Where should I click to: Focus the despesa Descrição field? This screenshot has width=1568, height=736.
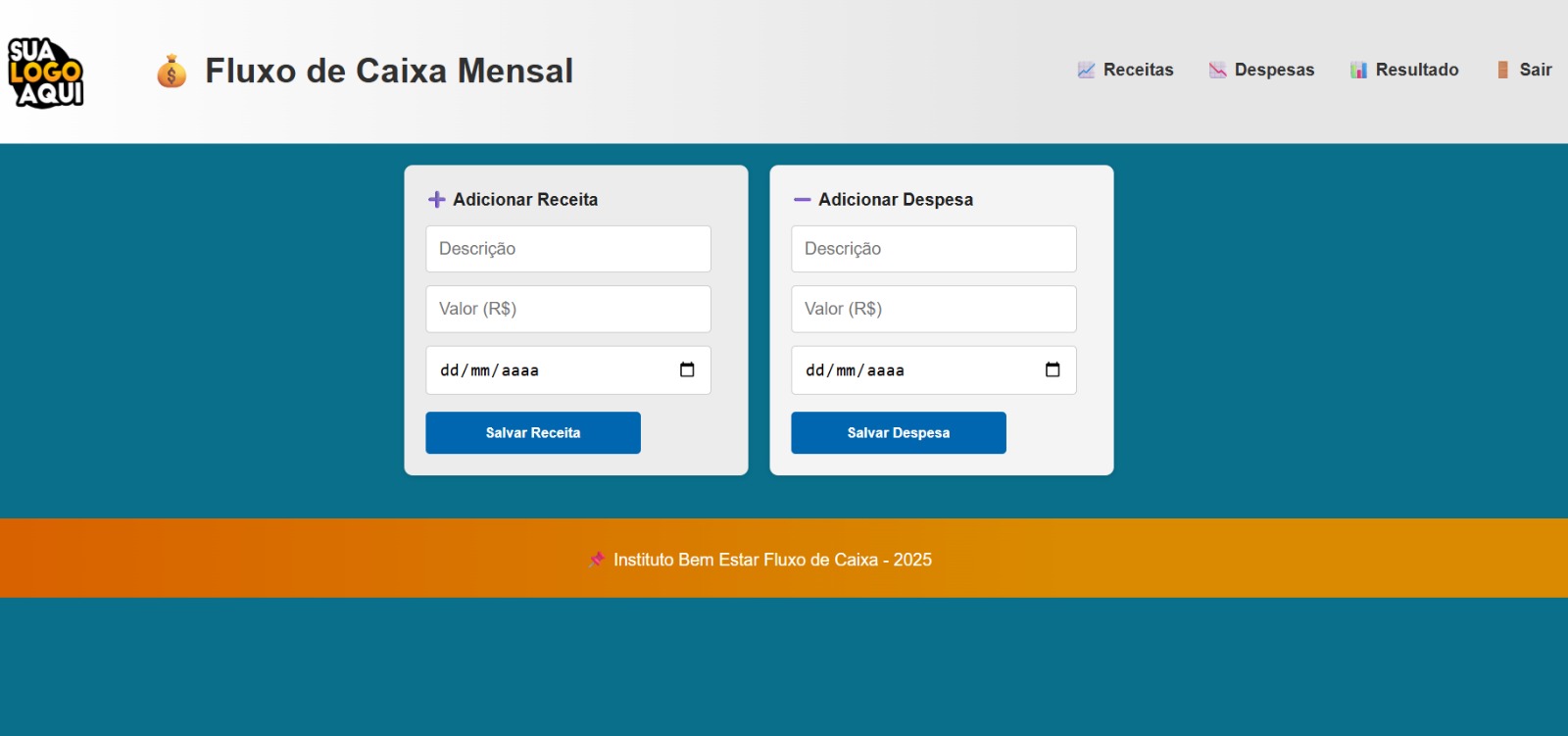pyautogui.click(x=933, y=249)
